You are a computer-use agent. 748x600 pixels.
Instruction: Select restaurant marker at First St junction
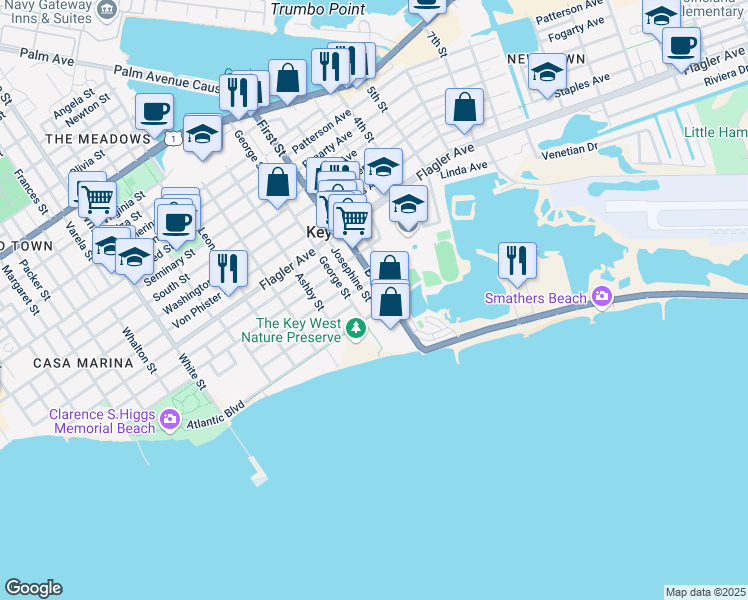coord(238,93)
